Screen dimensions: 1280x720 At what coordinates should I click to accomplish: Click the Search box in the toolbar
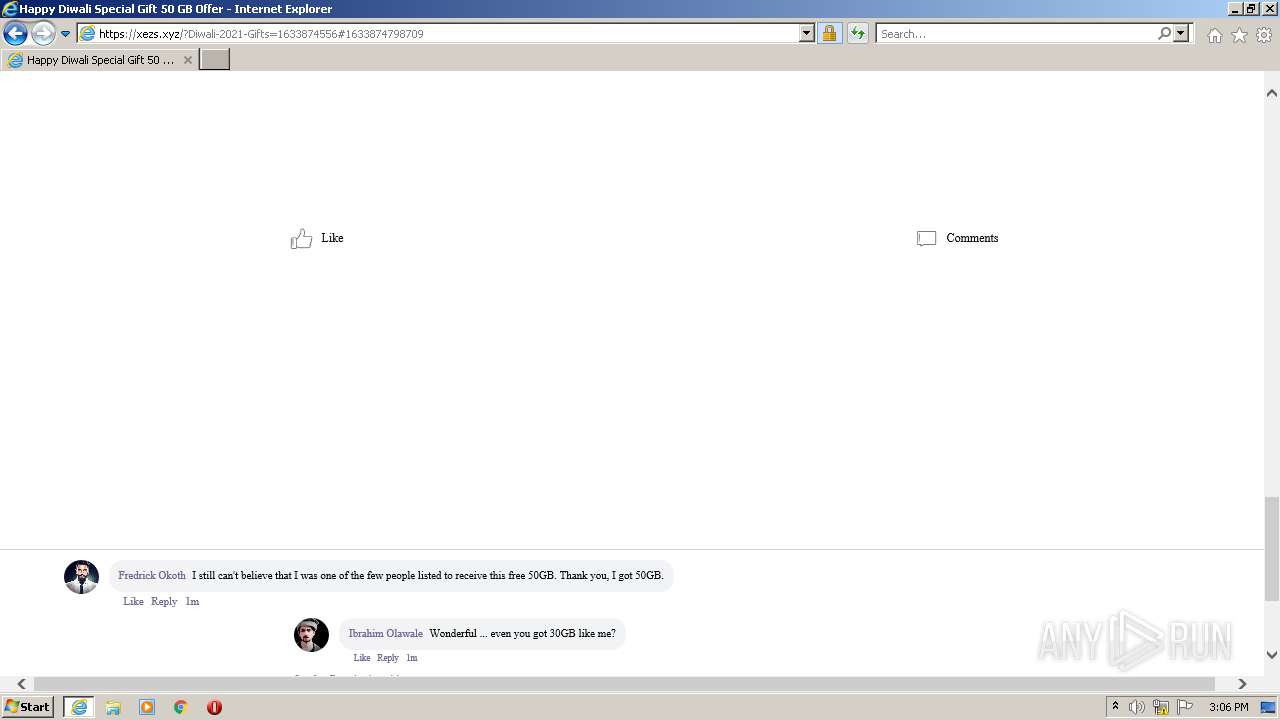(1016, 34)
